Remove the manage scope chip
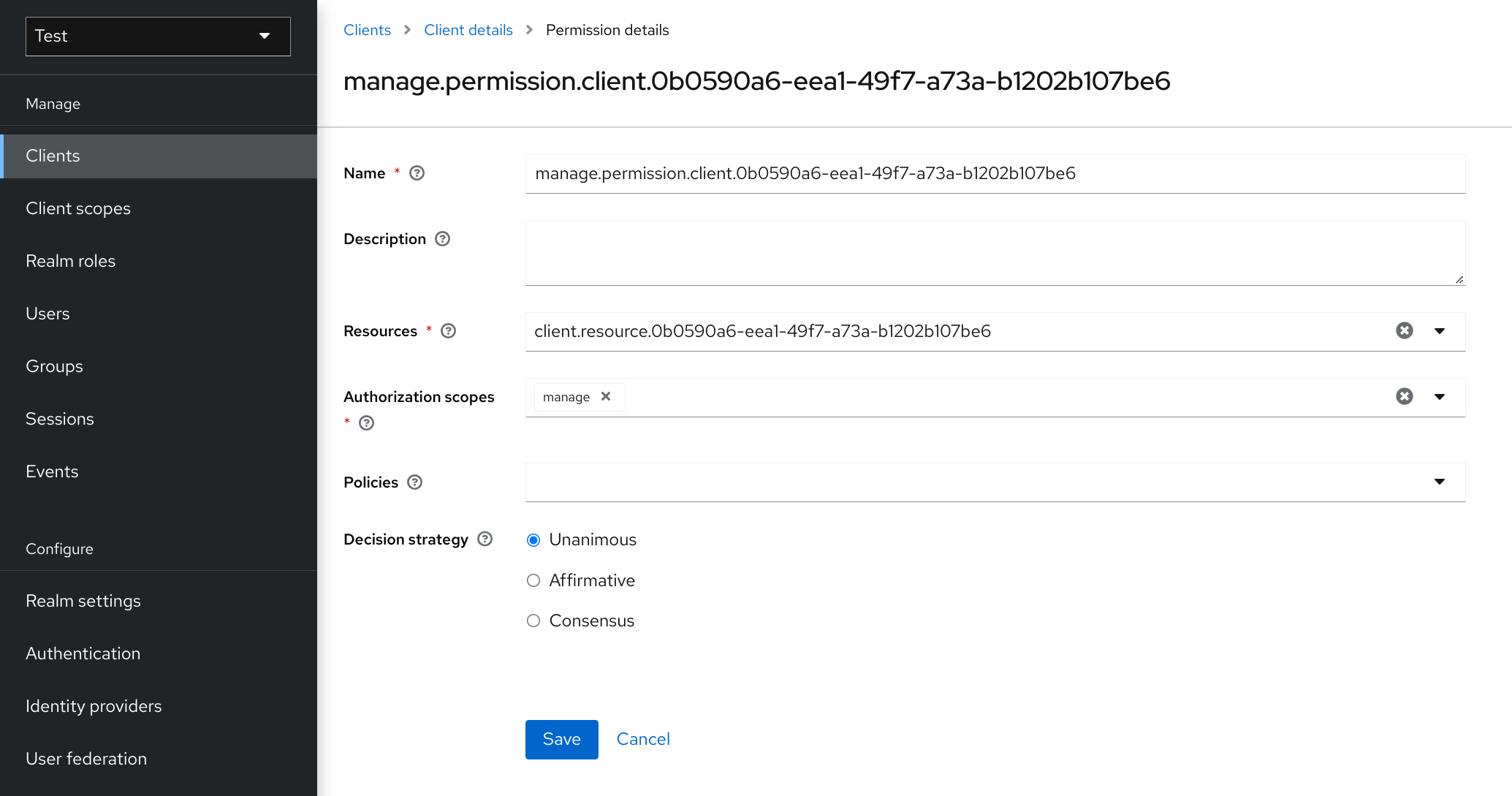The height and width of the screenshot is (796, 1512). pos(606,397)
